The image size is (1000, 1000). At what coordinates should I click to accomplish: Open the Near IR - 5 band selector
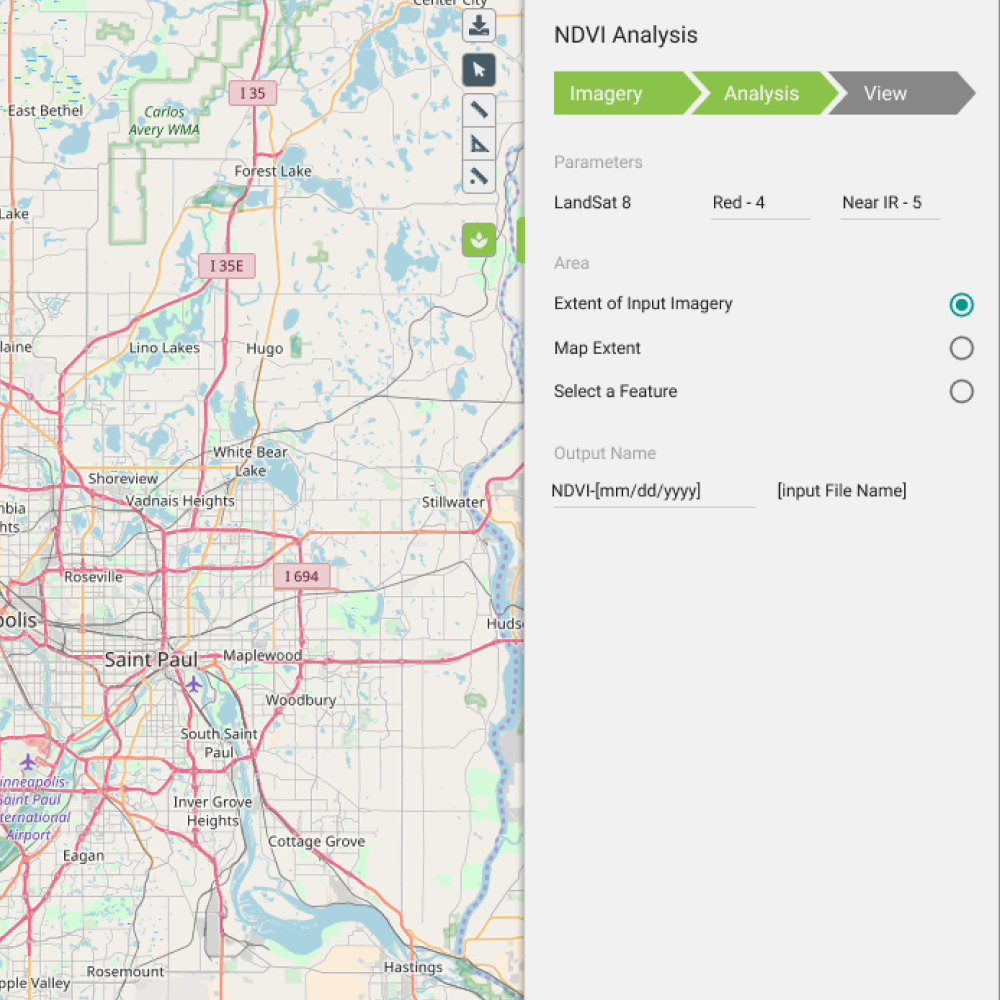click(x=889, y=203)
